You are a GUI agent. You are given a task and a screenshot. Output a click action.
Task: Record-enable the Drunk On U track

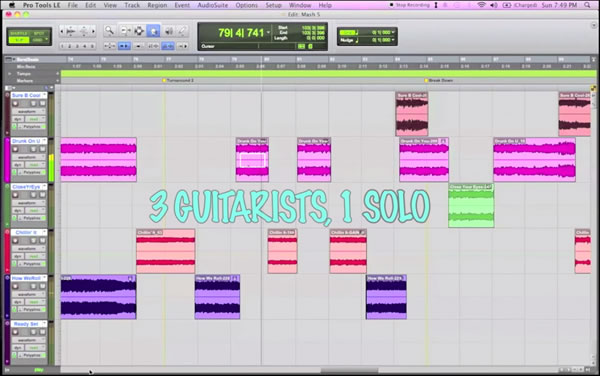(15, 149)
